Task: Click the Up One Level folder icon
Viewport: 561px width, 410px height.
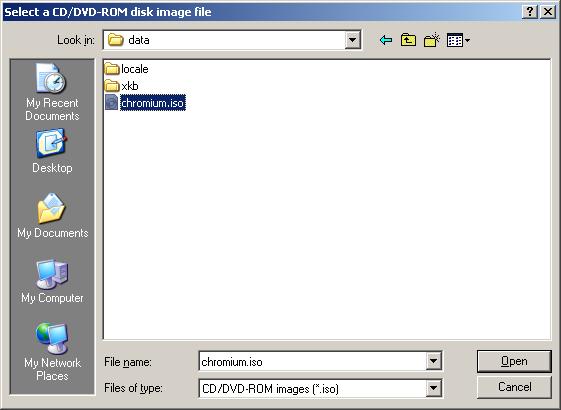Action: [408, 40]
